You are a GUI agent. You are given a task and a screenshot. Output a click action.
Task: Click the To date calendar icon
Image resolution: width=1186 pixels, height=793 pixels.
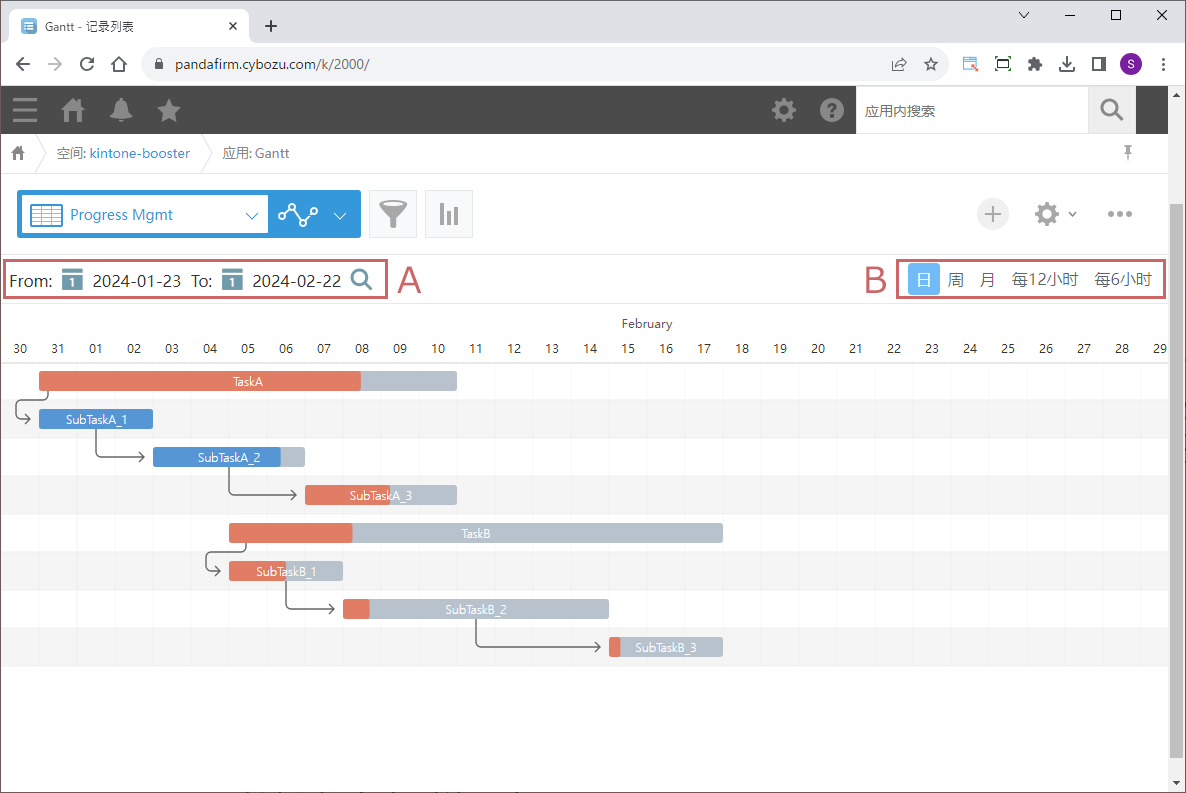coord(232,280)
